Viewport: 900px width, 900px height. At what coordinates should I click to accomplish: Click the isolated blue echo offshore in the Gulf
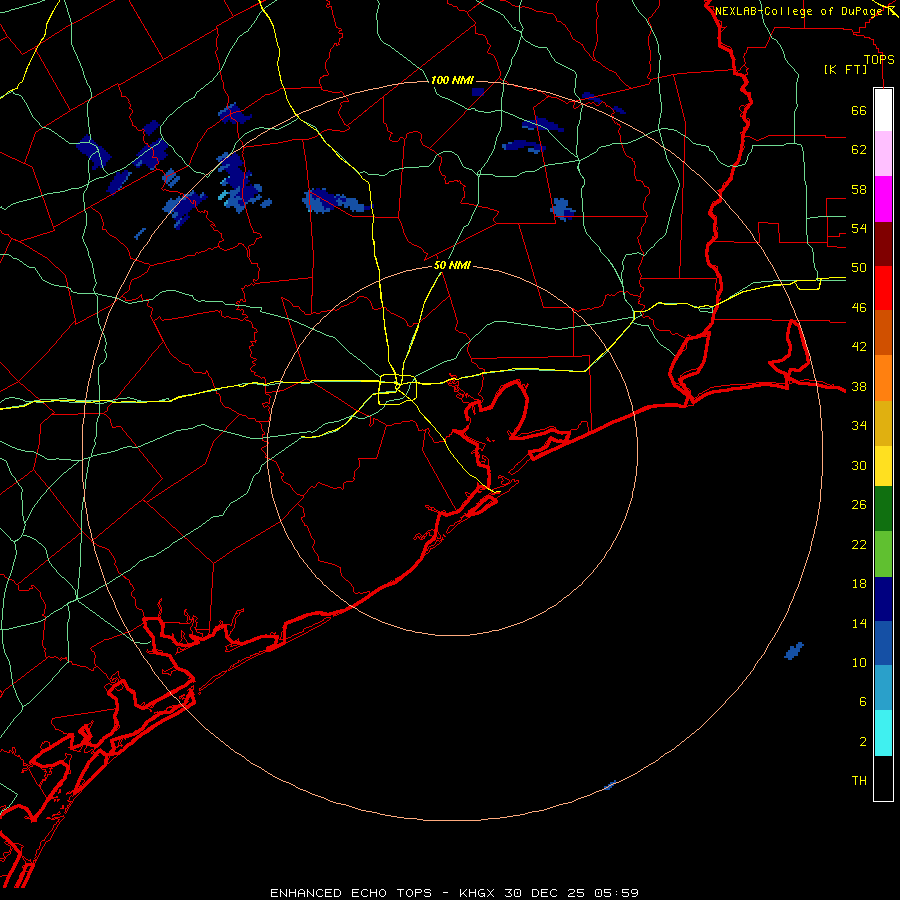(794, 651)
